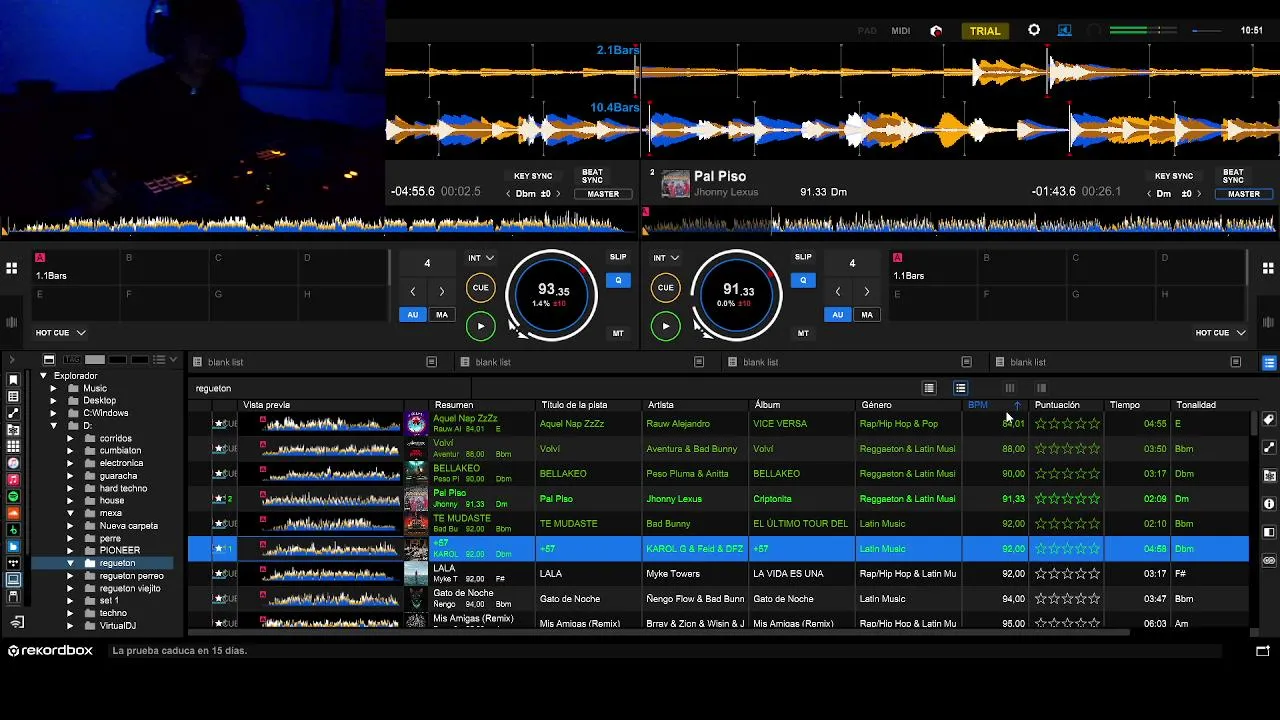Click KEY SYNC on the right deck
Image resolution: width=1280 pixels, height=720 pixels.
click(1174, 176)
